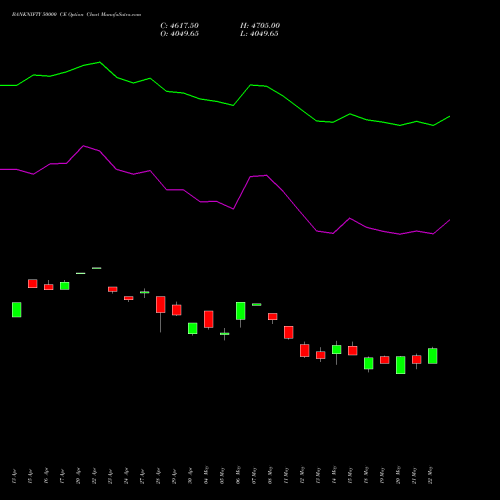500x500 pixels.
Task: Click the 30 Apr date label
Action: 190,476
